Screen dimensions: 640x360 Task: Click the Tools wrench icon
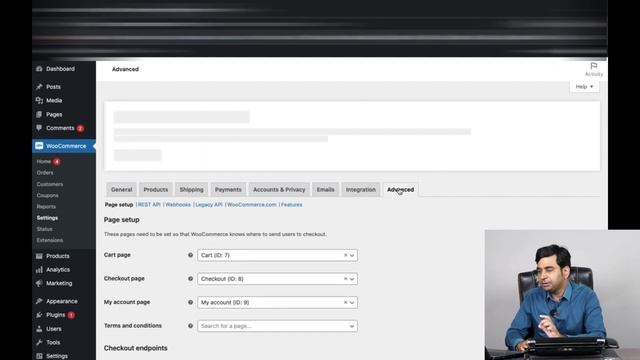(39, 342)
